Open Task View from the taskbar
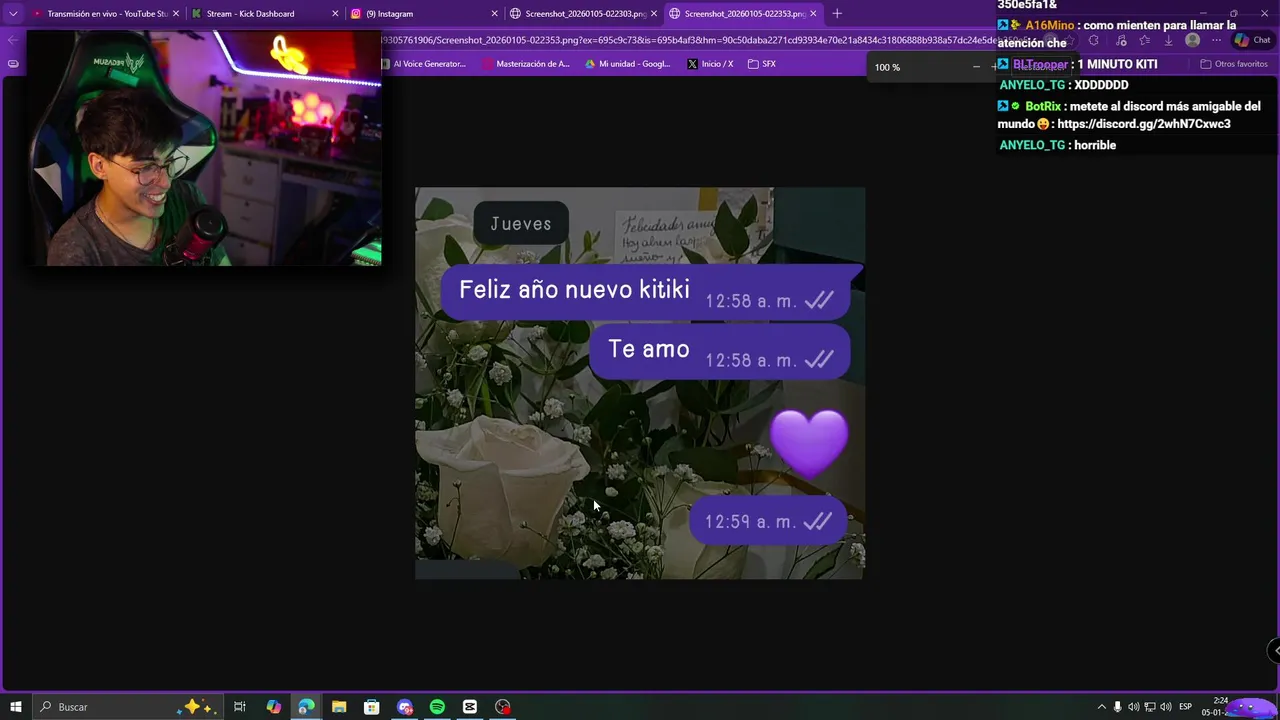This screenshot has height=720, width=1280. tap(240, 707)
